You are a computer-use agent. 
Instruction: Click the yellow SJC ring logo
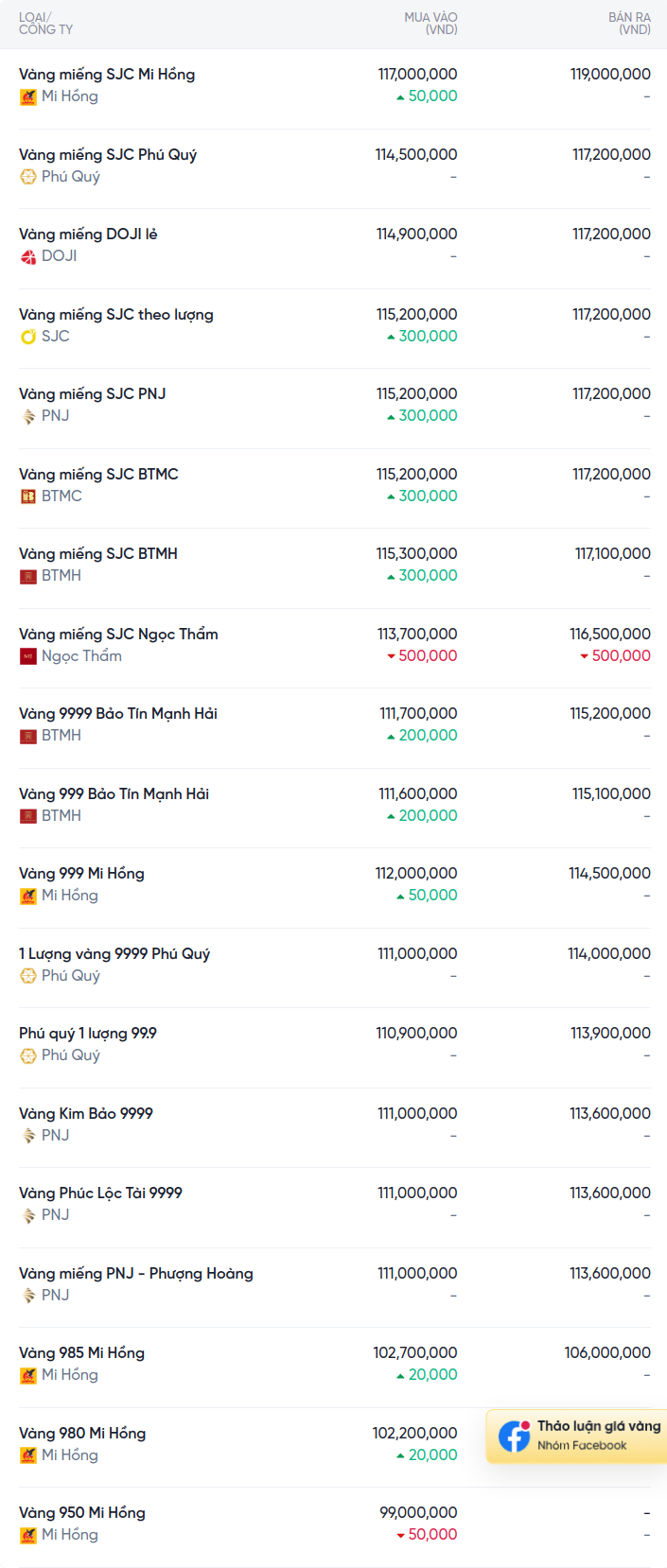click(x=28, y=337)
